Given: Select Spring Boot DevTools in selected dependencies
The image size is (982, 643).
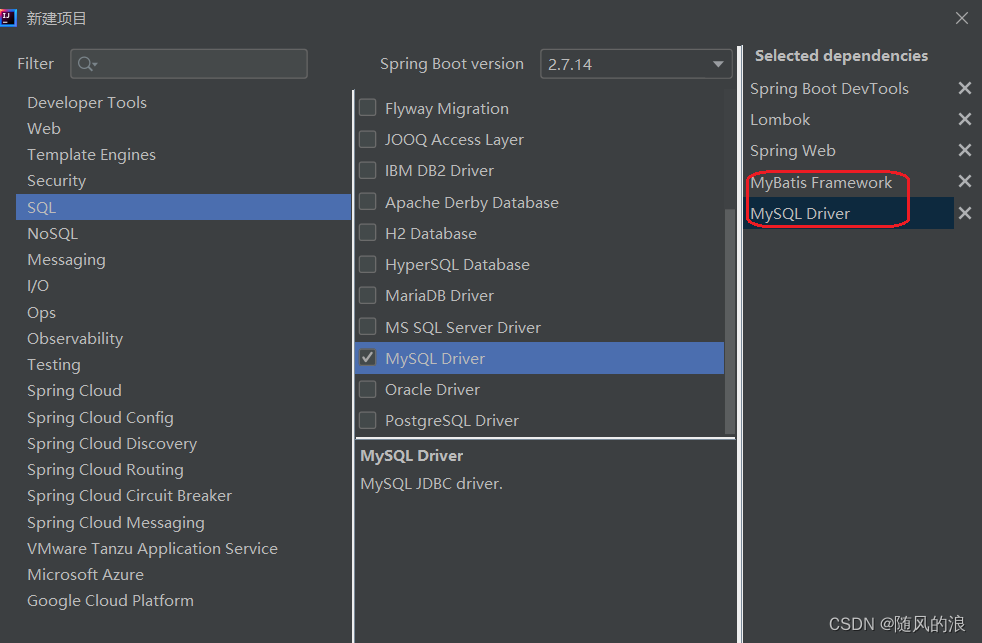Looking at the screenshot, I should (829, 88).
